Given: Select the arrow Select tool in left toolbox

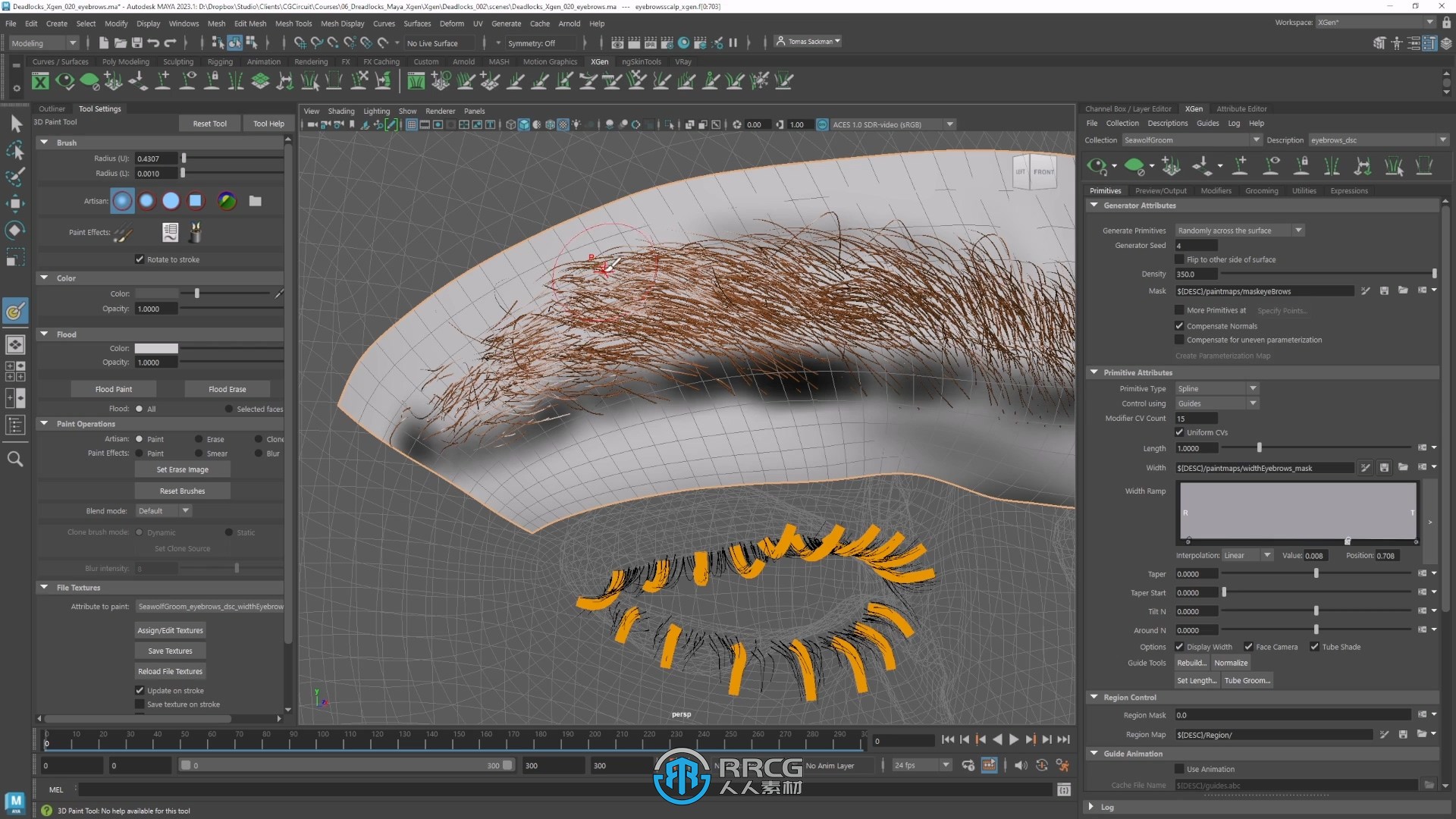Looking at the screenshot, I should point(16,124).
